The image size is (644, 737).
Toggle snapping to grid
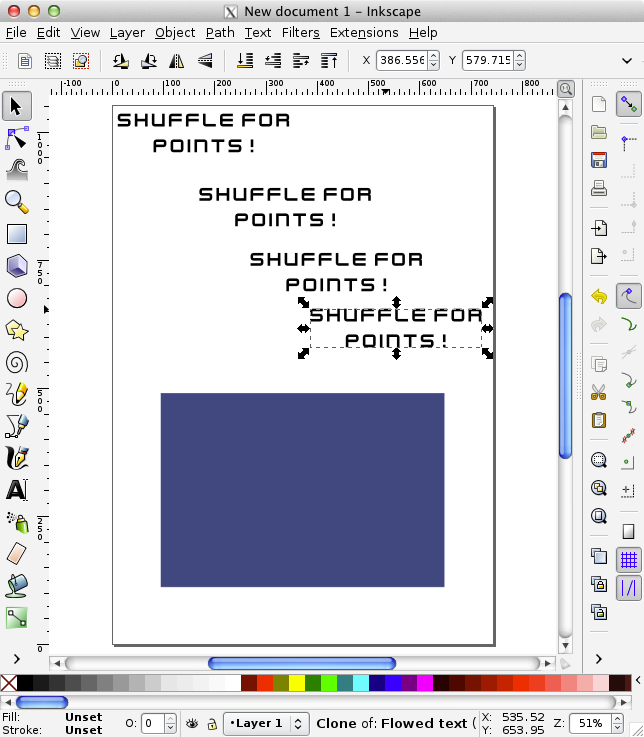(628, 559)
